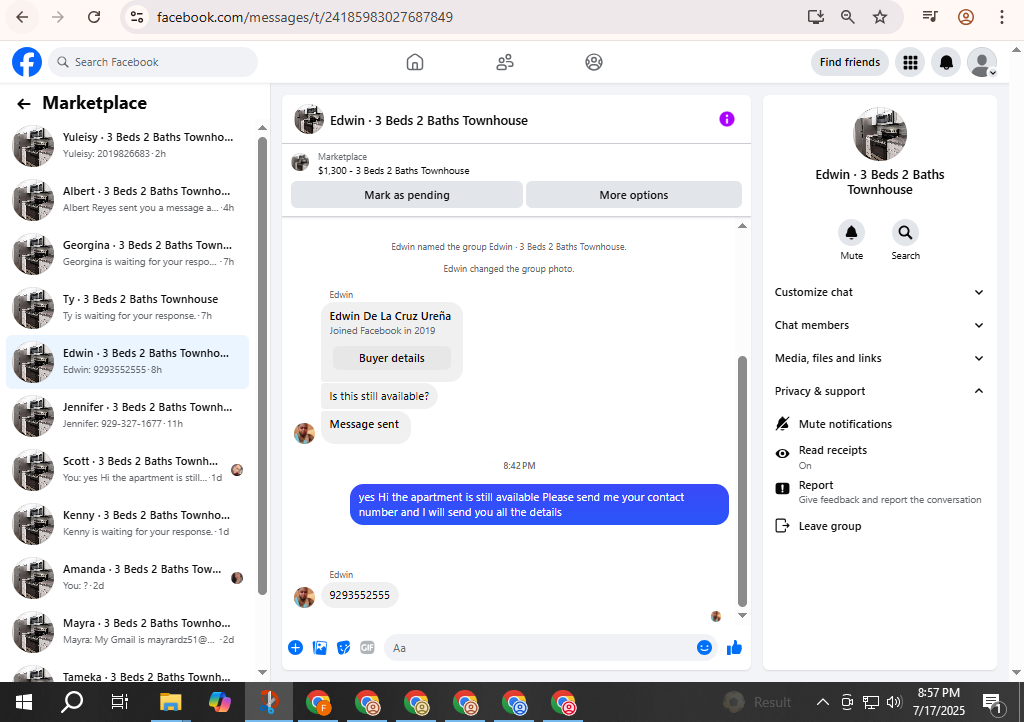The height and width of the screenshot is (722, 1024).
Task: Open Amanda conversation in list
Action: click(127, 578)
